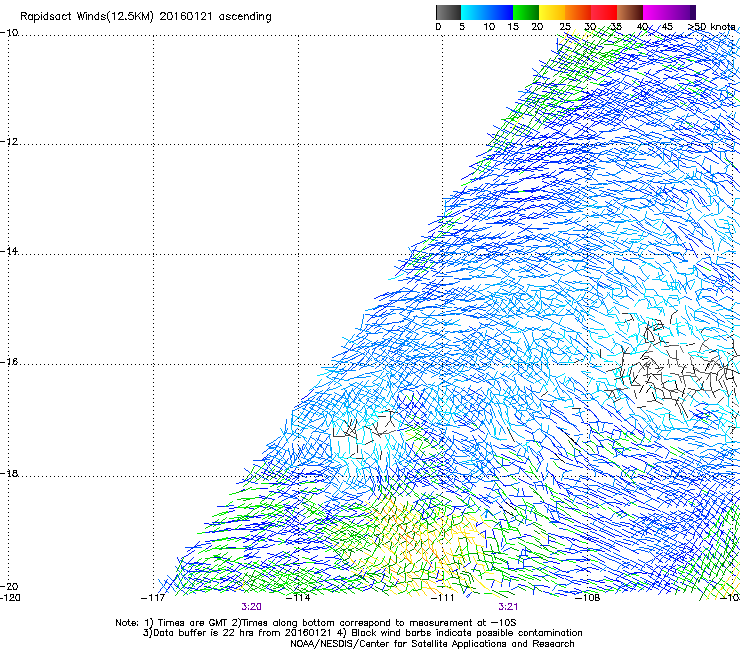740x650 pixels.
Task: Click the purple "3:21" time label
Action: (x=508, y=607)
